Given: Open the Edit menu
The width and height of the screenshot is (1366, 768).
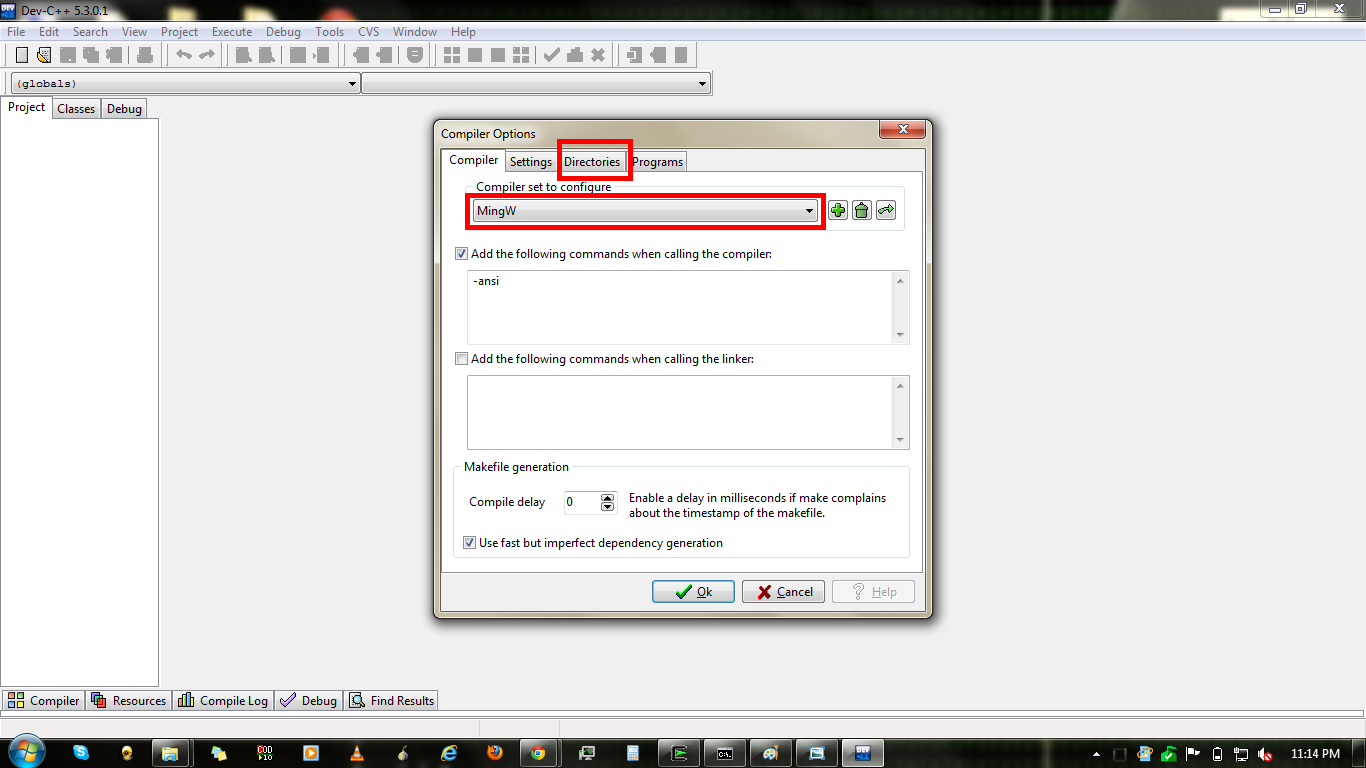Looking at the screenshot, I should (x=49, y=32).
